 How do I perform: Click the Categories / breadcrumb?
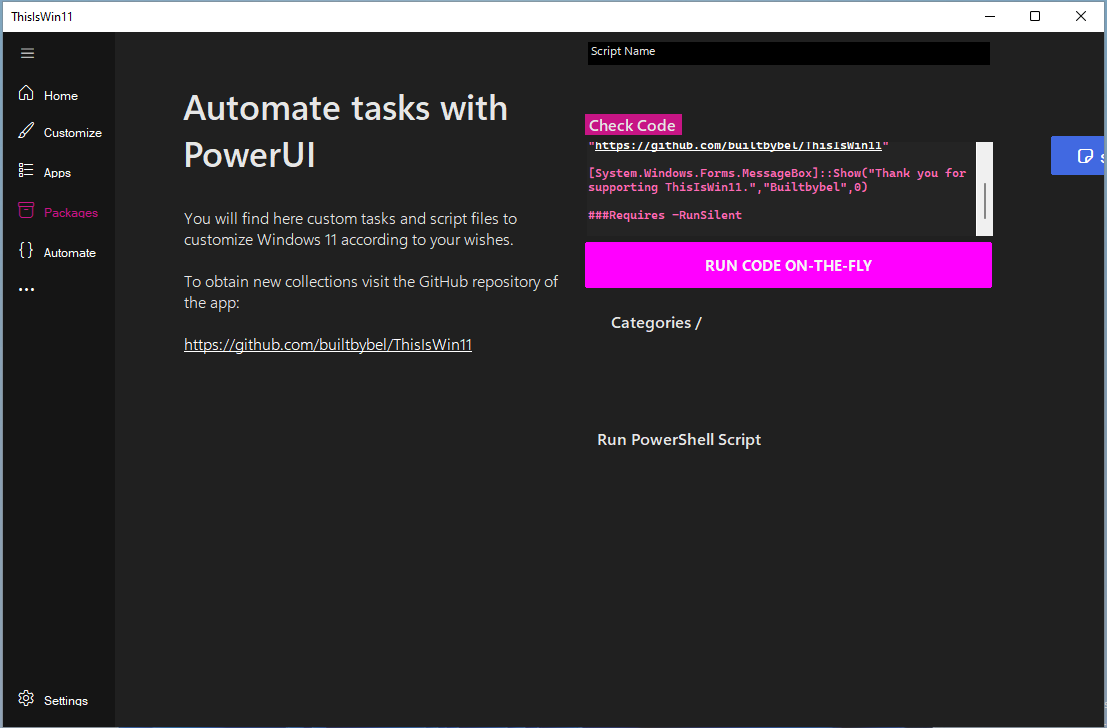pos(656,323)
